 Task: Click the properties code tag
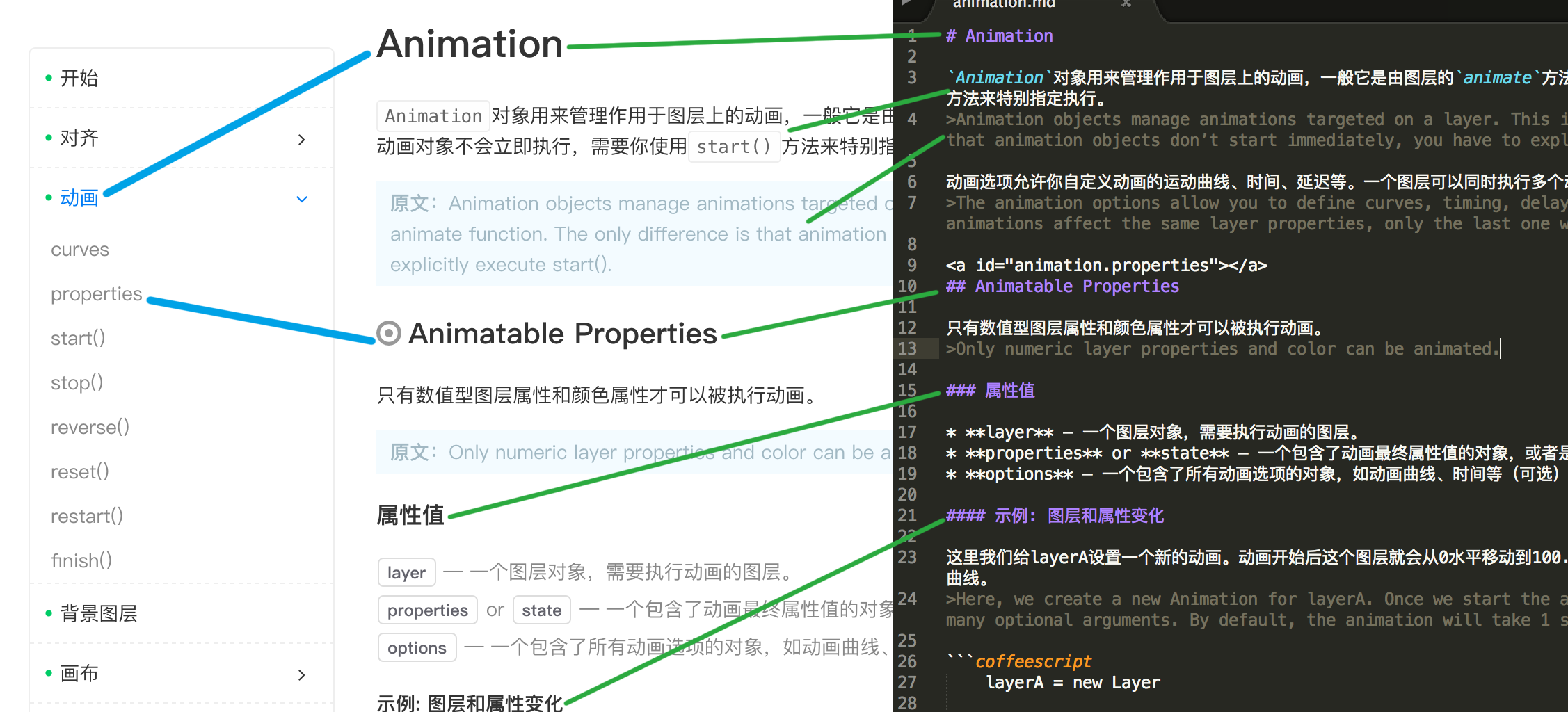click(427, 610)
